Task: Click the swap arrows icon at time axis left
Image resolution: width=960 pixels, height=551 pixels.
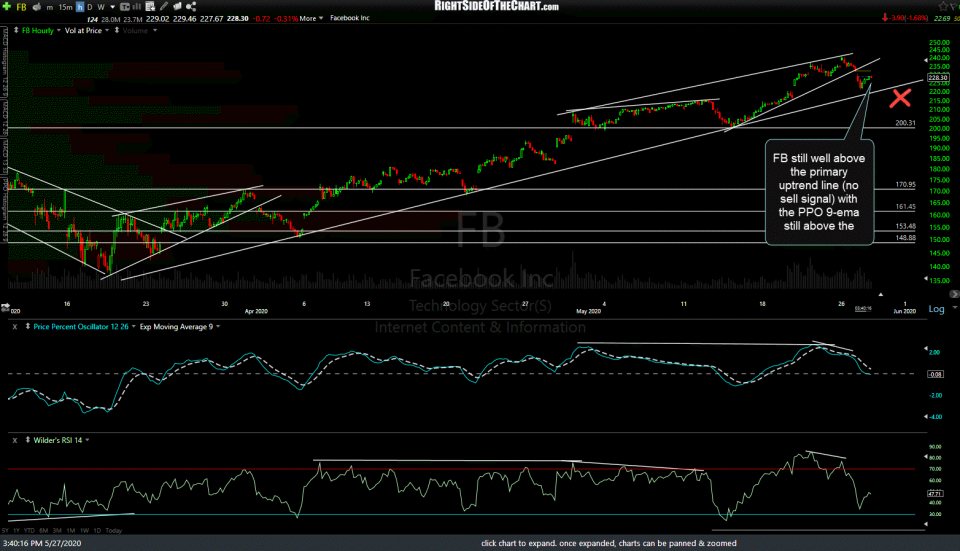Action: [6, 307]
